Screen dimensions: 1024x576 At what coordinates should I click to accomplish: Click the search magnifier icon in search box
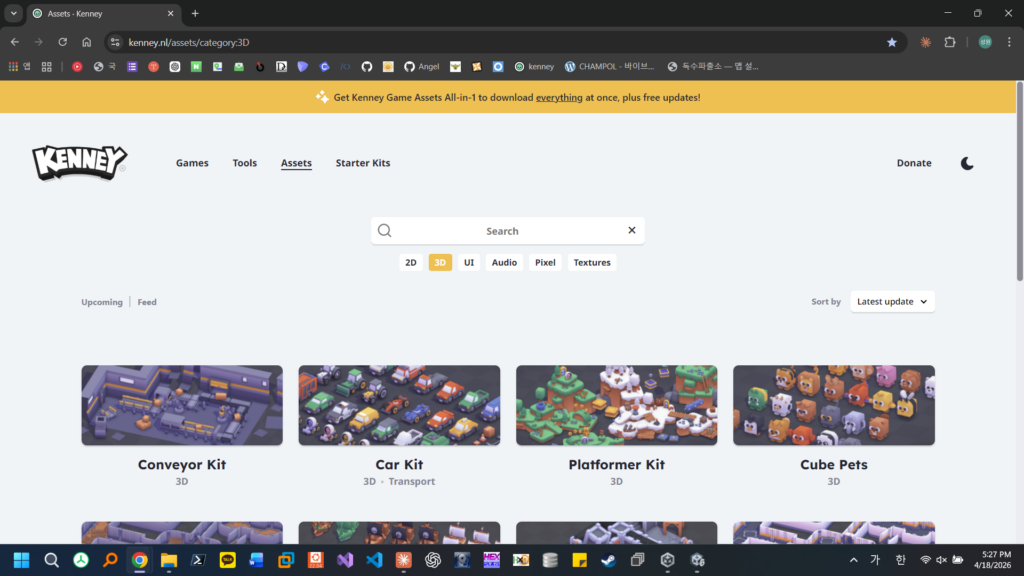click(x=385, y=231)
